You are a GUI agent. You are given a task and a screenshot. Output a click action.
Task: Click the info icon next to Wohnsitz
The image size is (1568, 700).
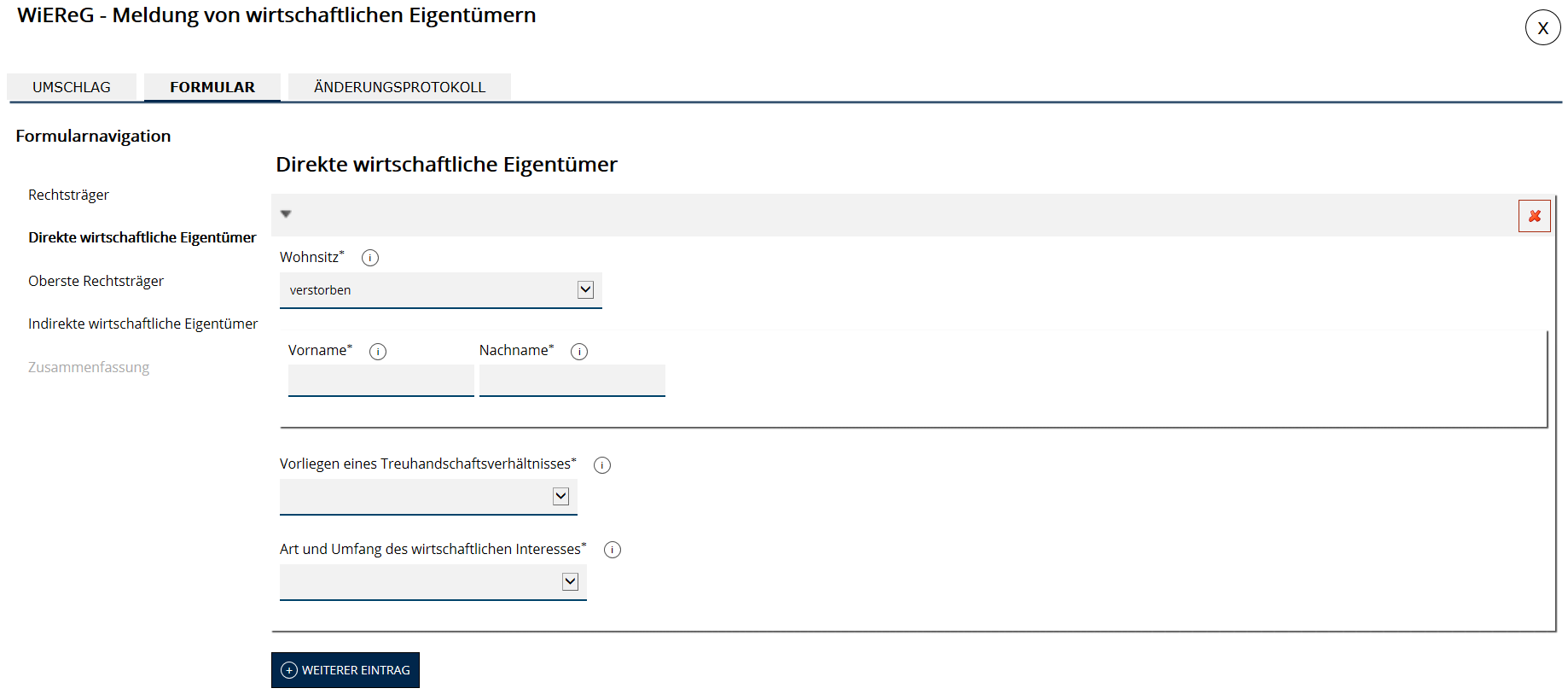370,258
